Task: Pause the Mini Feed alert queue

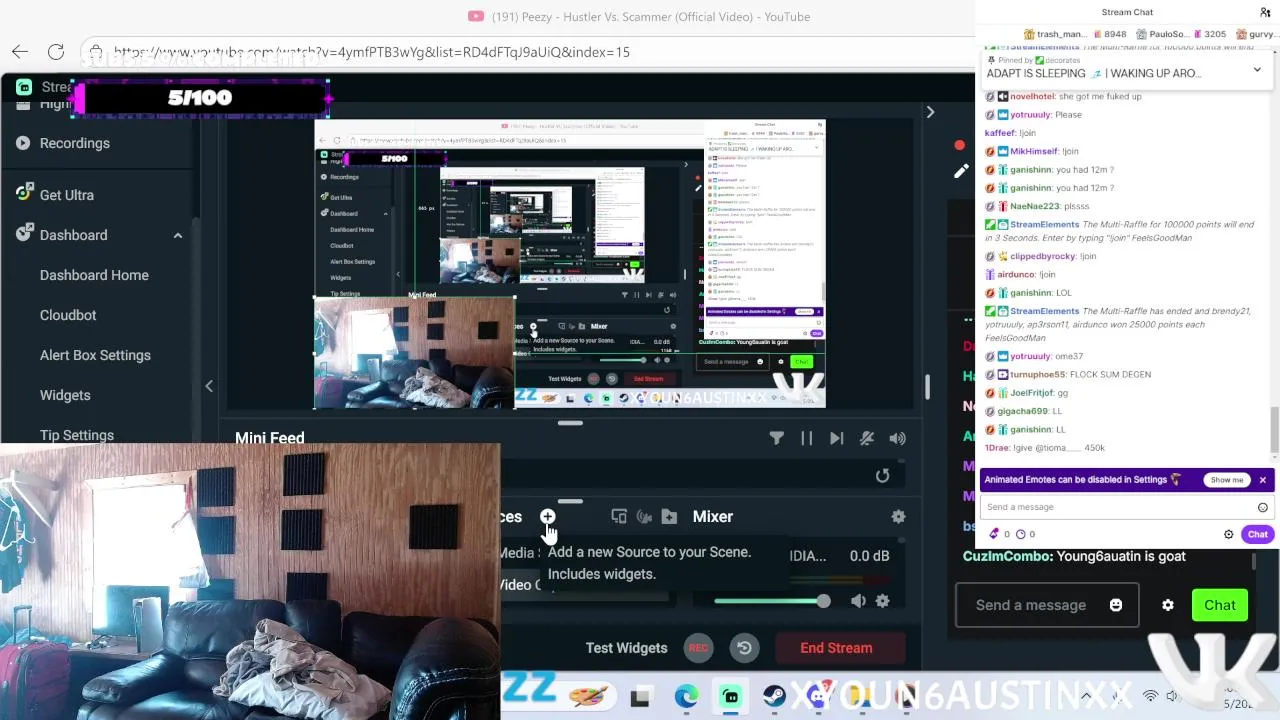Action: click(x=806, y=438)
